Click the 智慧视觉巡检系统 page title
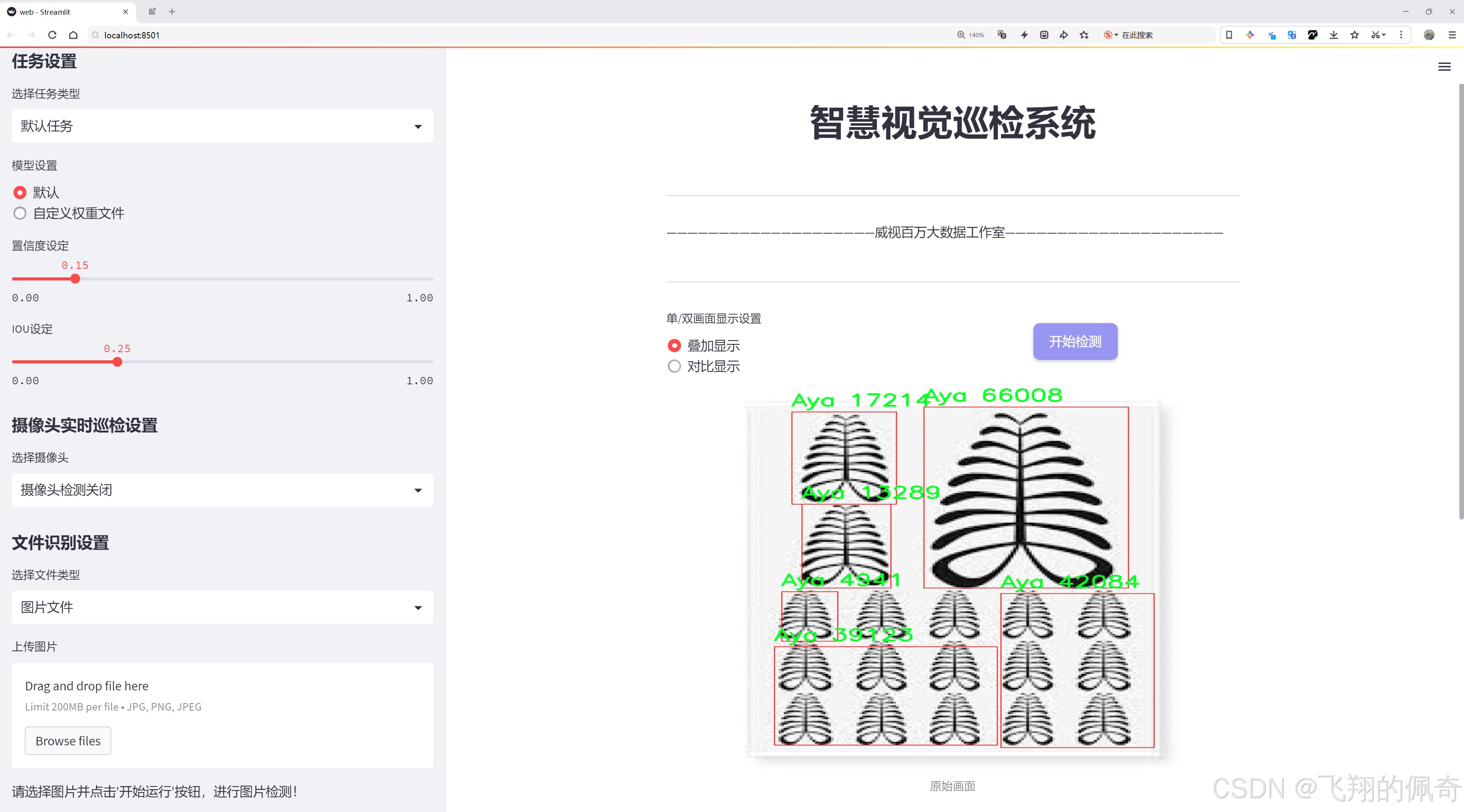This screenshot has width=1464, height=812. click(x=952, y=123)
